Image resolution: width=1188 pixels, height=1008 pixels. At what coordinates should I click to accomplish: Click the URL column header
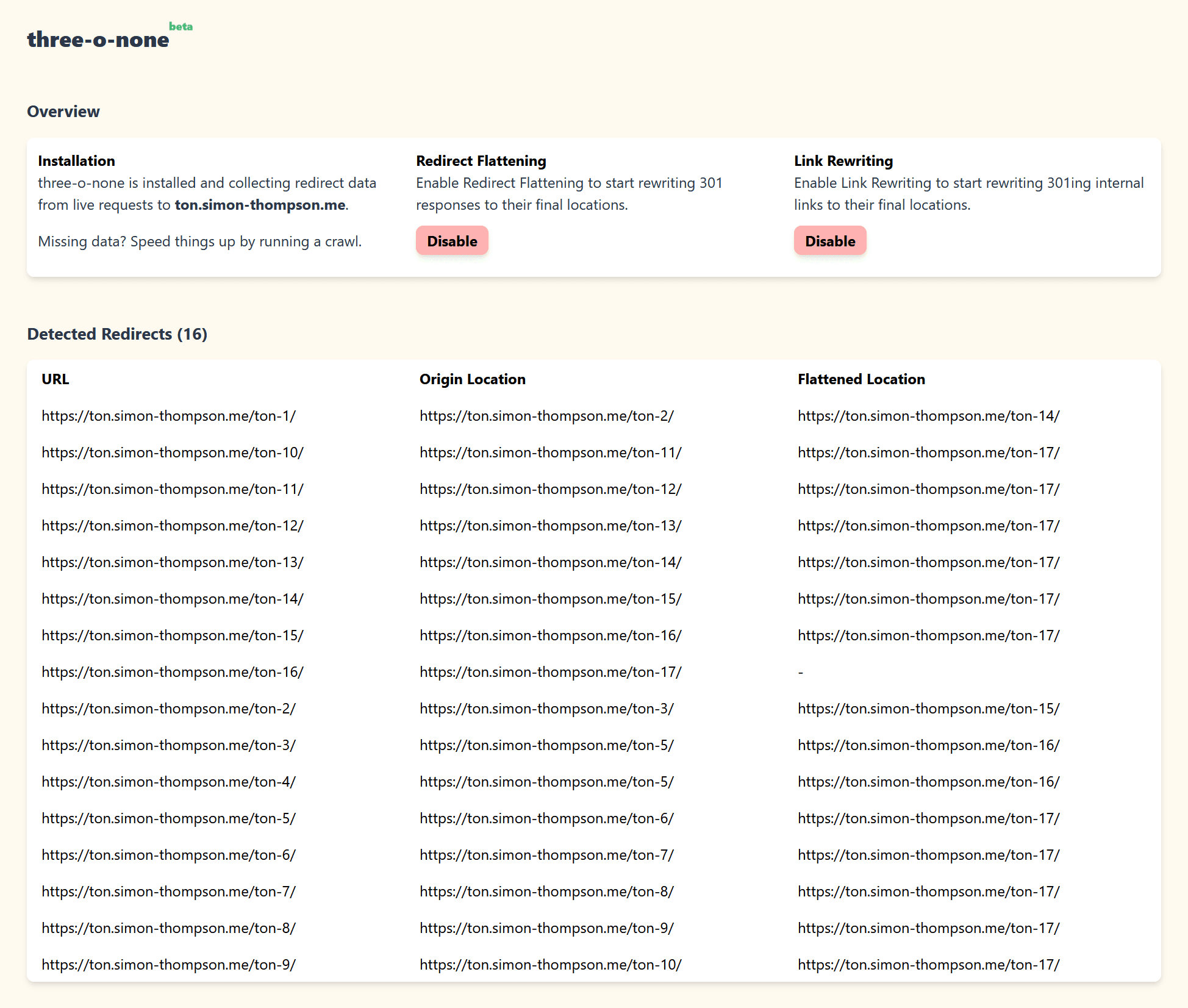pos(55,379)
